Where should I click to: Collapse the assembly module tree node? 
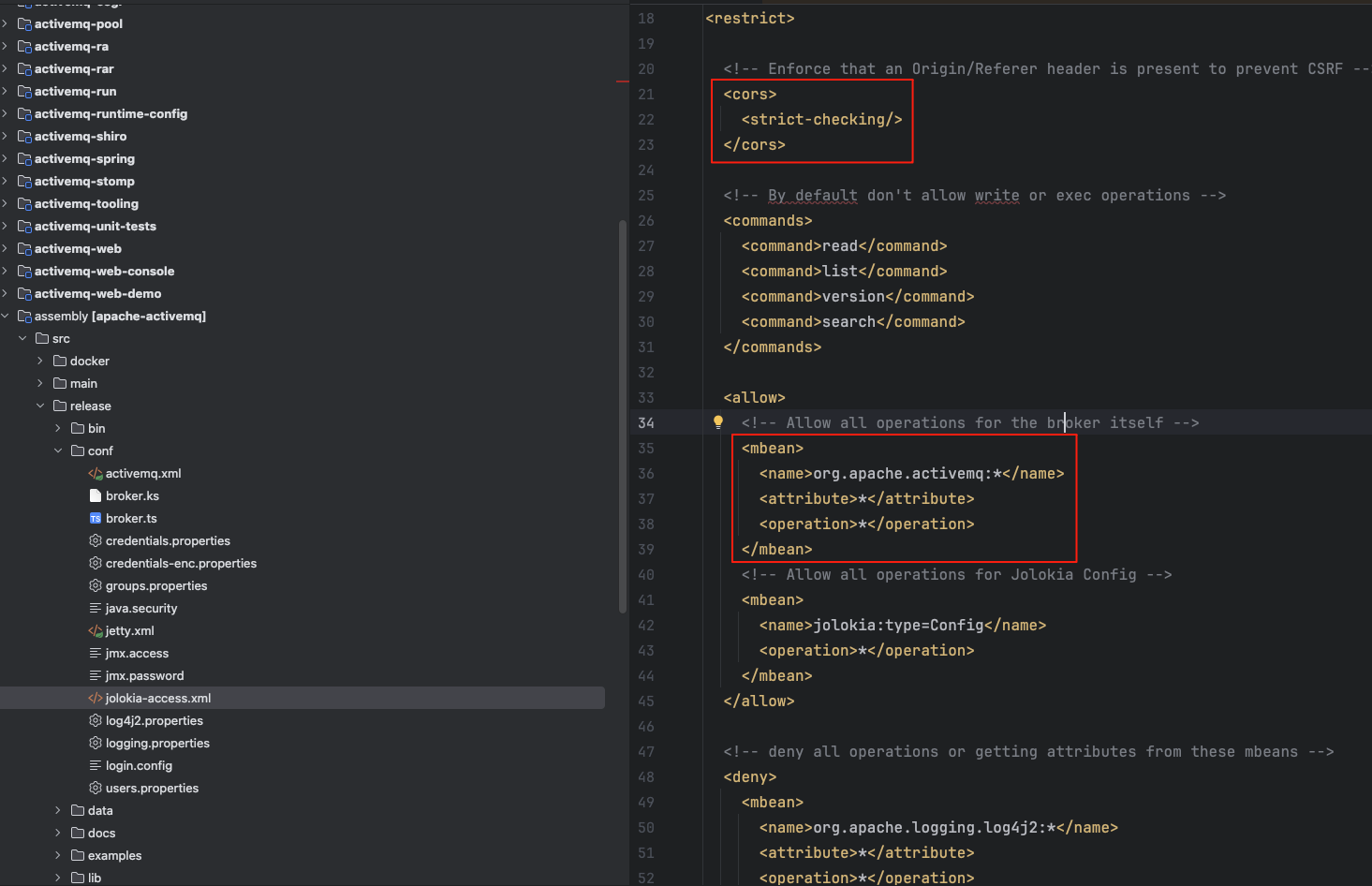tap(6, 317)
